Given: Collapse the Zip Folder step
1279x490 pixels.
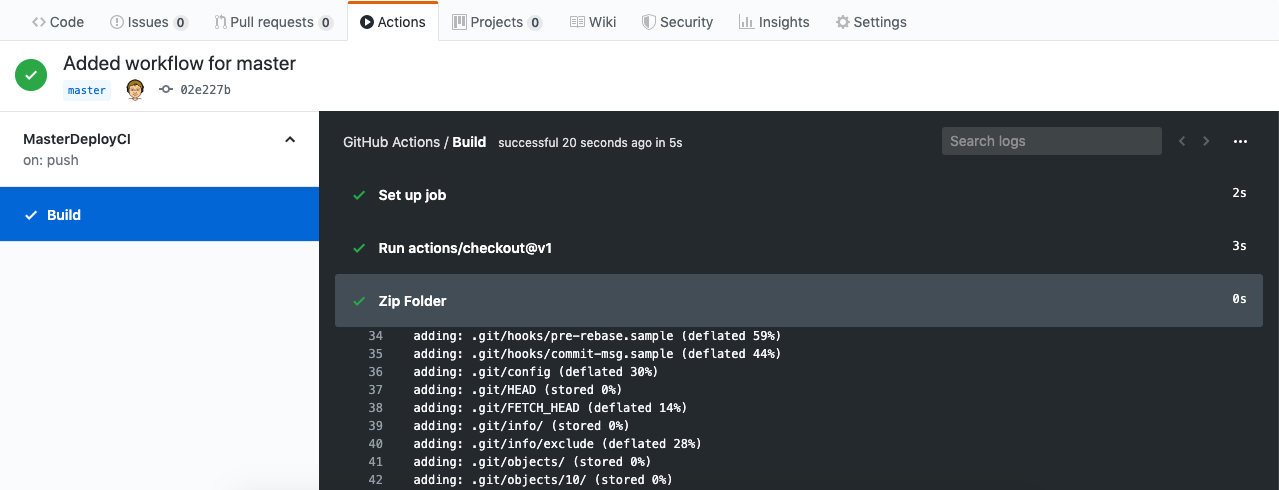Looking at the screenshot, I should tap(412, 301).
